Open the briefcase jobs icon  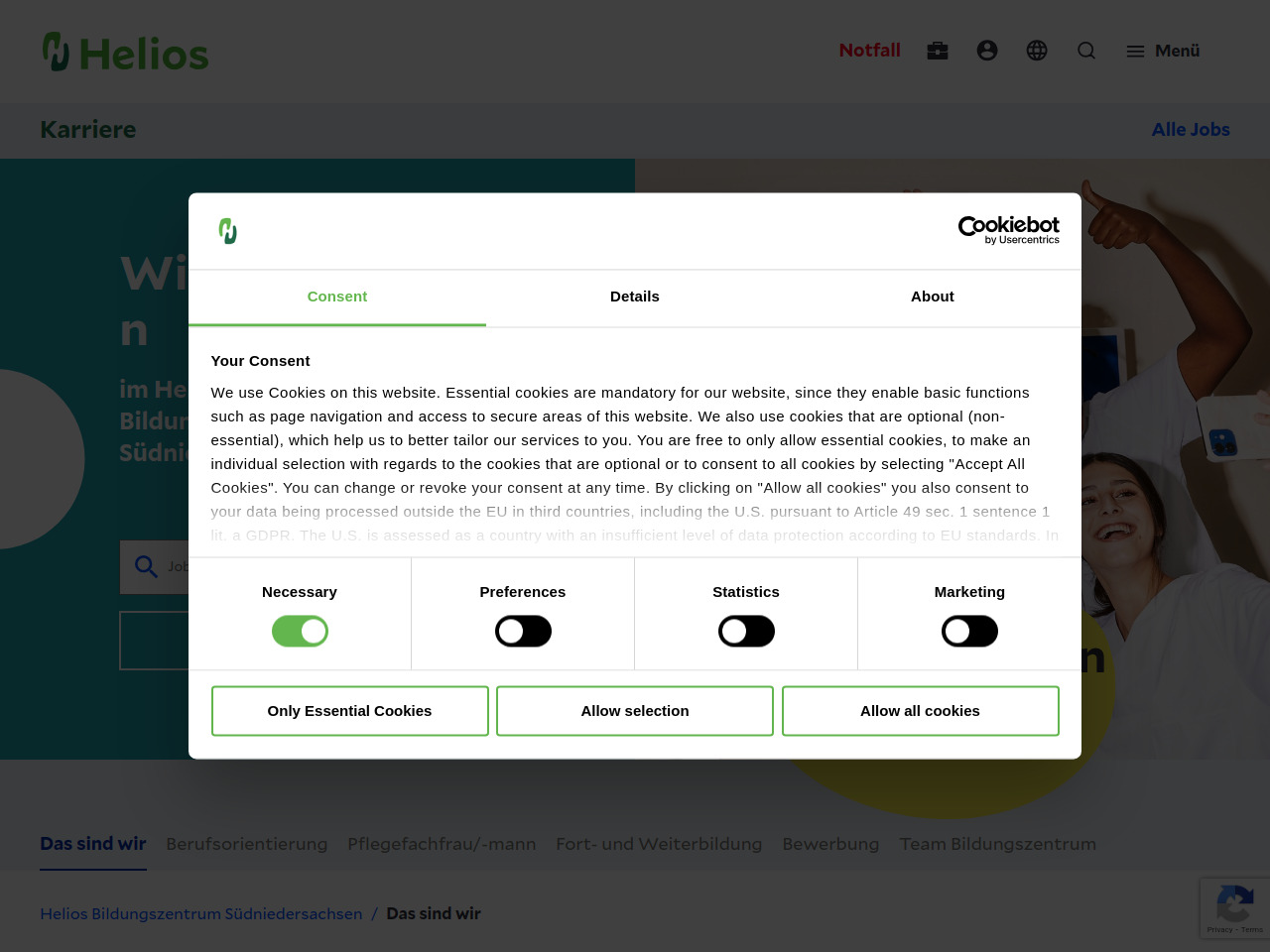(x=938, y=51)
